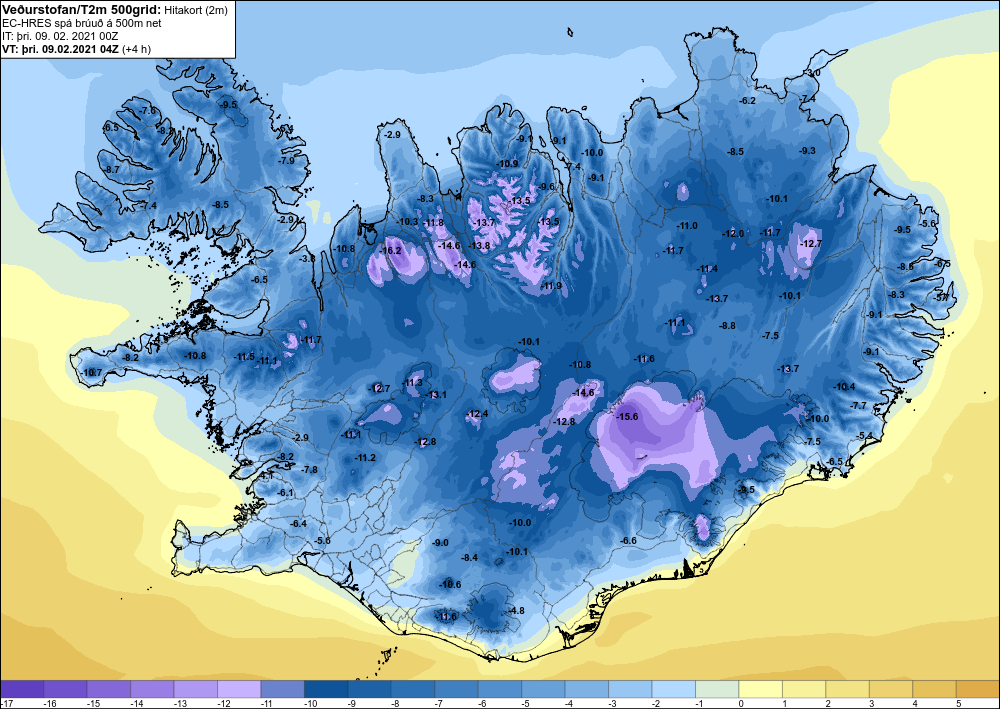Click the -9.6 temperature label

[547, 187]
